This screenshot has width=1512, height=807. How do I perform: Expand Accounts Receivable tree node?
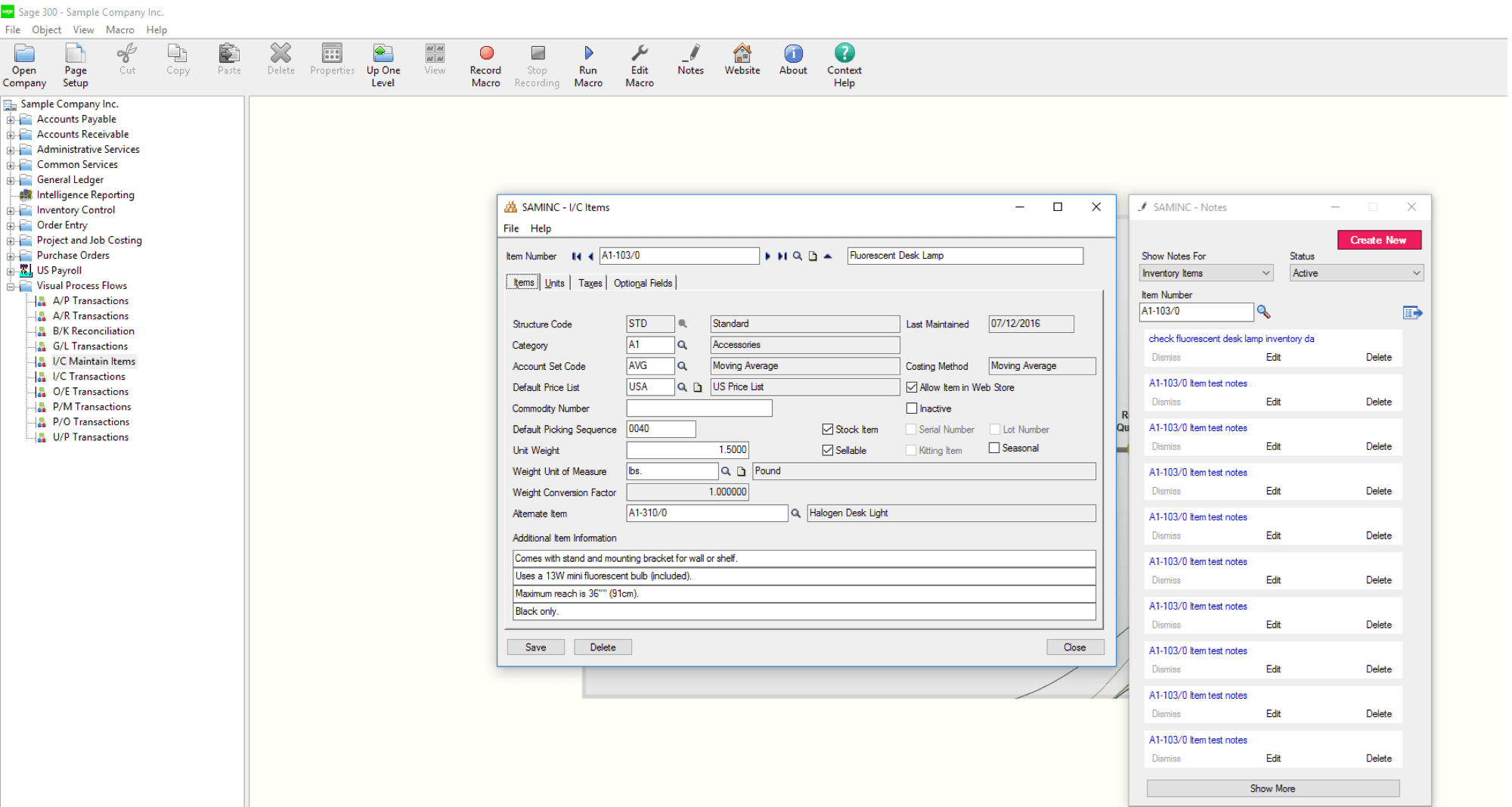coord(11,135)
